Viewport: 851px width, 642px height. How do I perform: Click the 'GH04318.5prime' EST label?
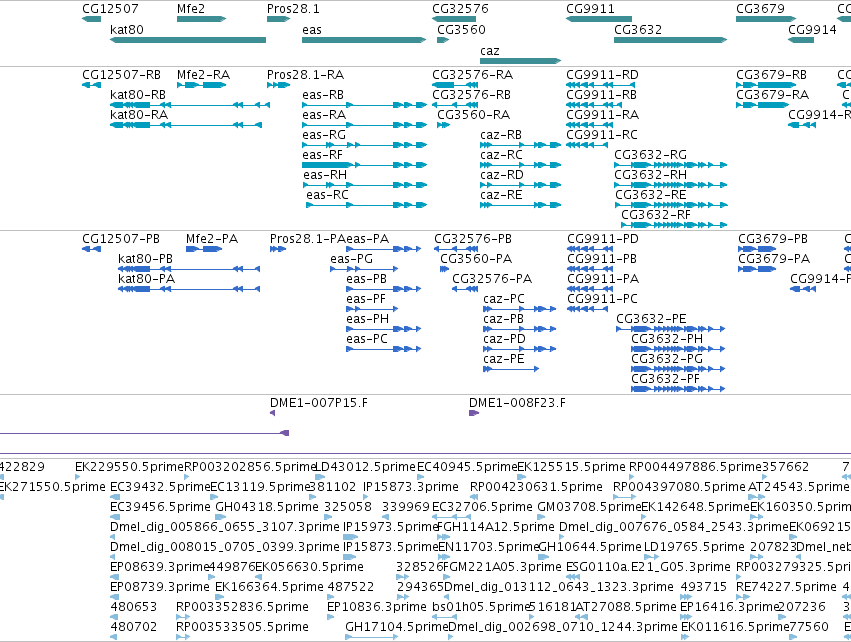pyautogui.click(x=267, y=507)
